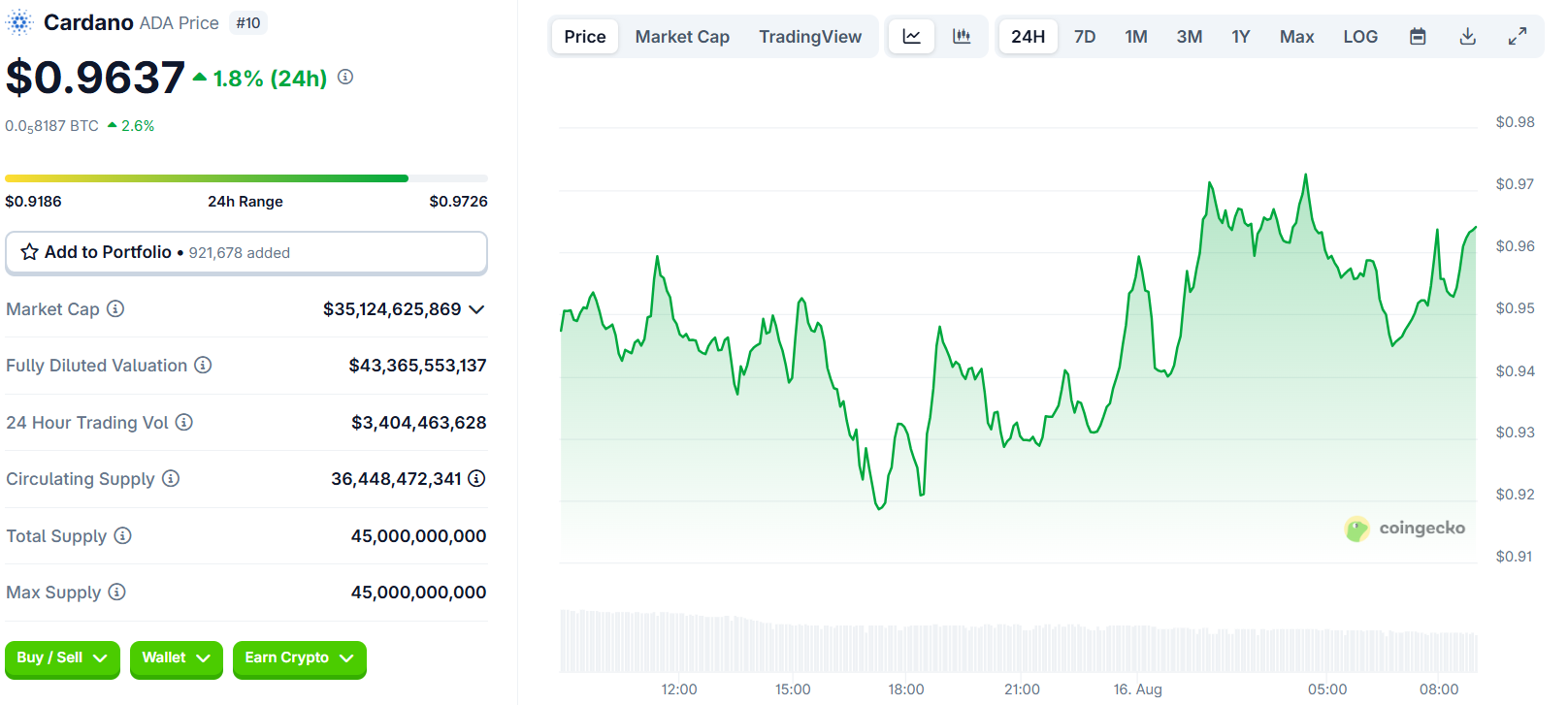Click Add to Portfolio button
1568x705 pixels.
(x=246, y=252)
